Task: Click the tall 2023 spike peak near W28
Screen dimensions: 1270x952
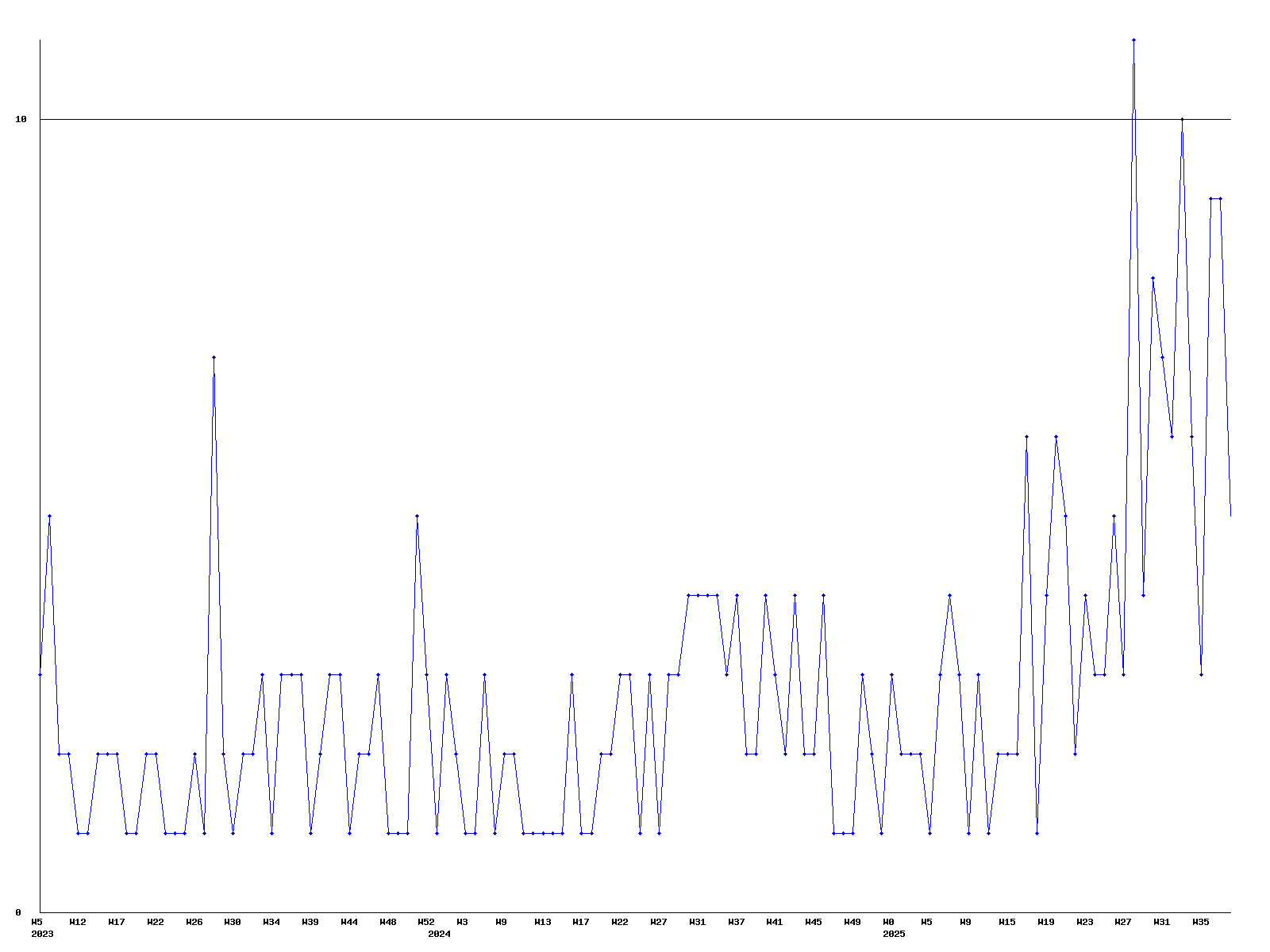Action: (214, 357)
